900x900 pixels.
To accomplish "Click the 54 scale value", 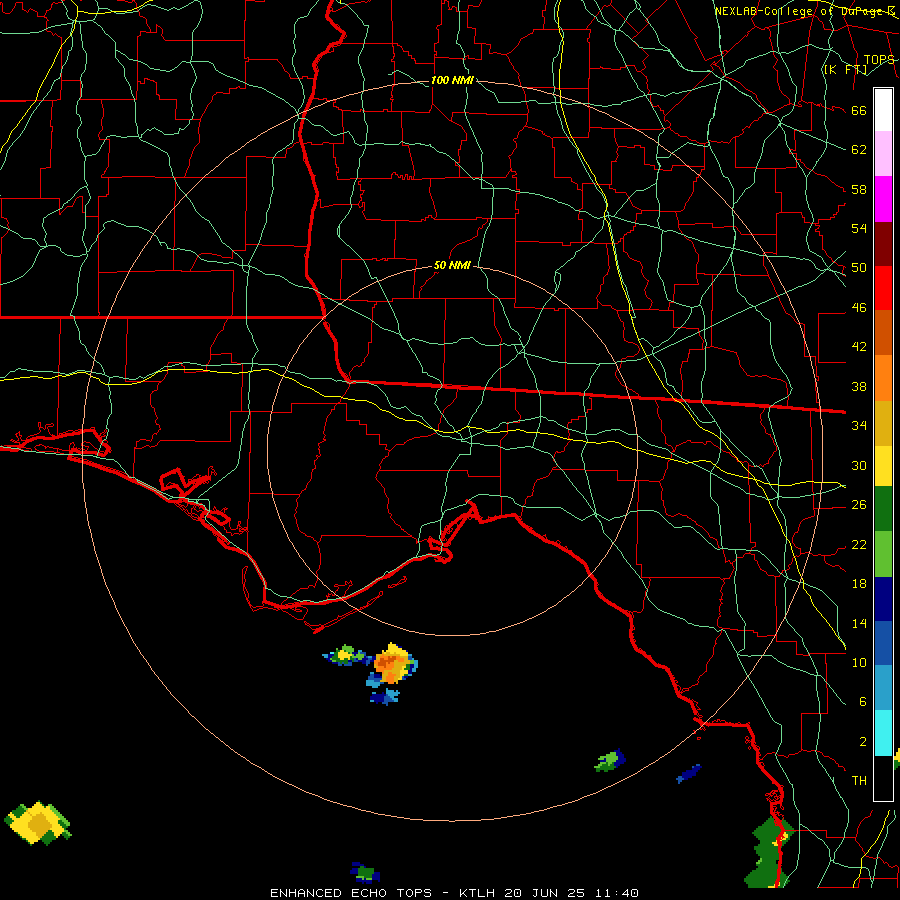I will [x=859, y=228].
